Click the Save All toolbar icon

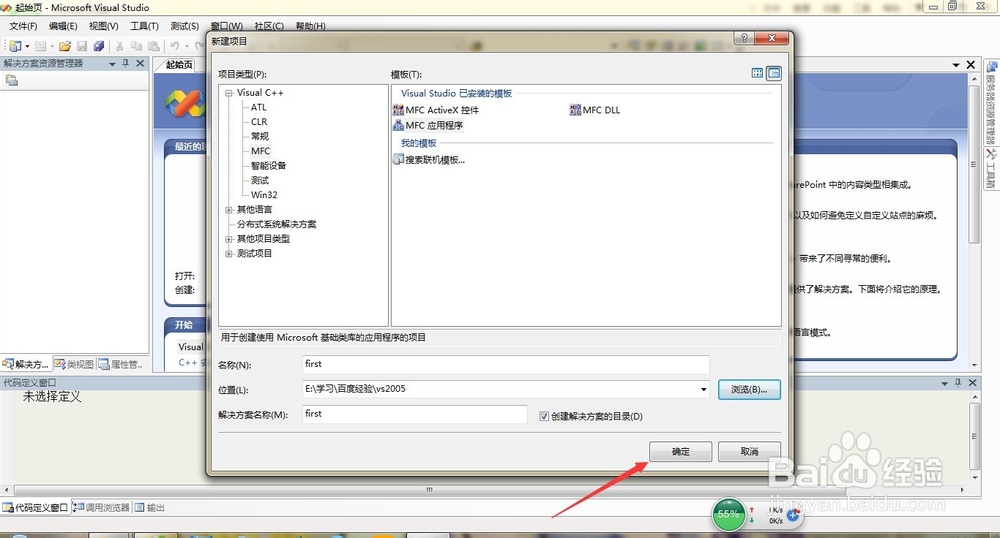pos(99,46)
